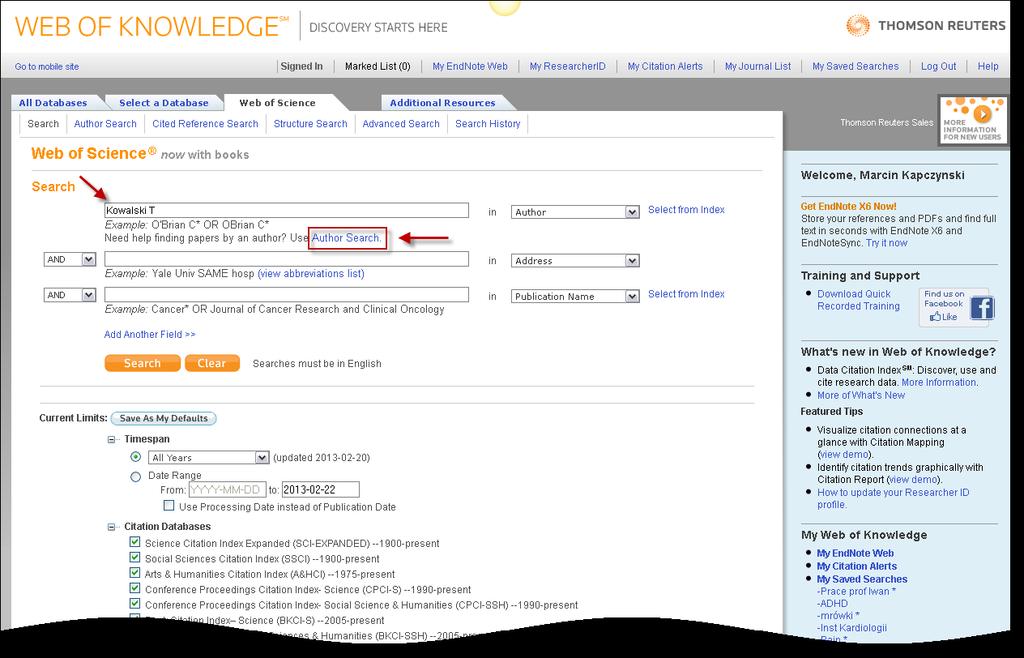Select the All Years timespan radio button
This screenshot has height=658, width=1024.
click(x=136, y=457)
